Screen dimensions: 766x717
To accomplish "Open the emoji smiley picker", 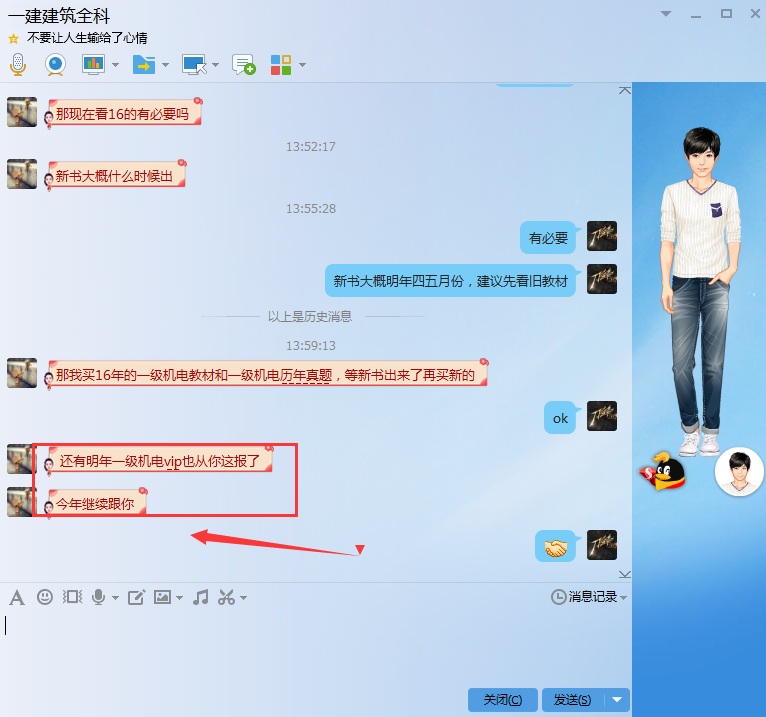I will click(x=45, y=597).
